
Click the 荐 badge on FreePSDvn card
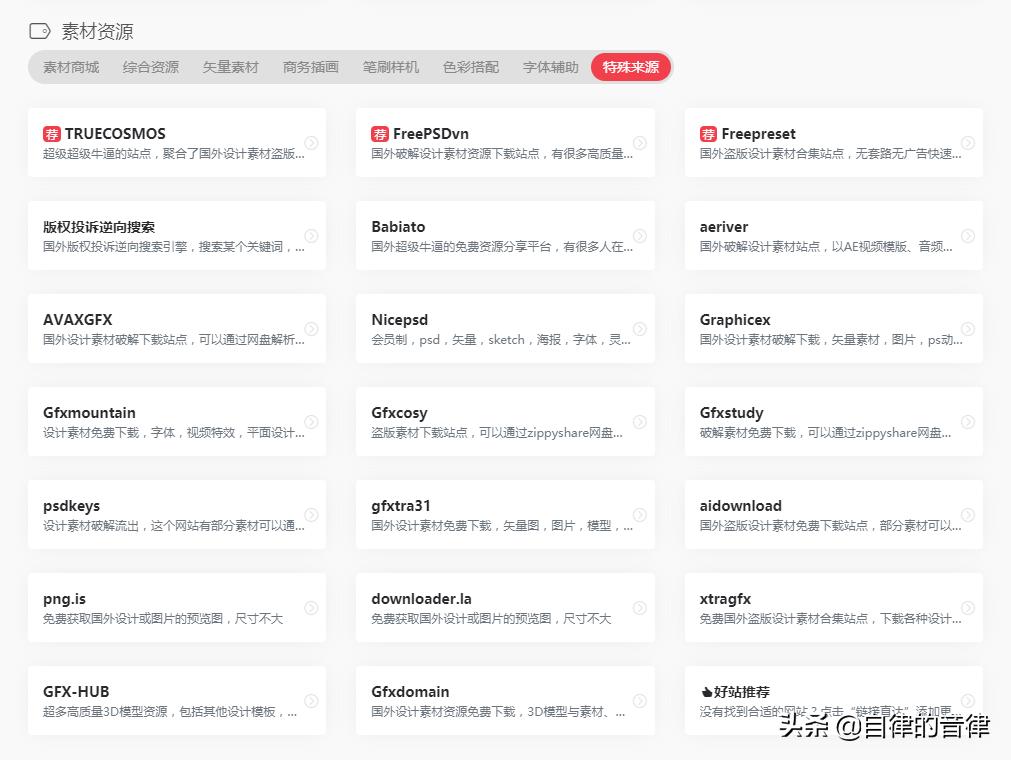point(378,133)
